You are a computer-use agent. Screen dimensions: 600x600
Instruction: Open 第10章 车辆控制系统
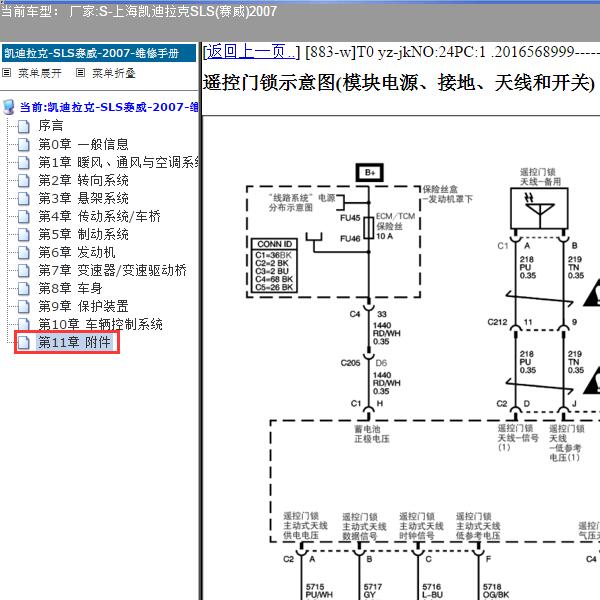[x=100, y=324]
